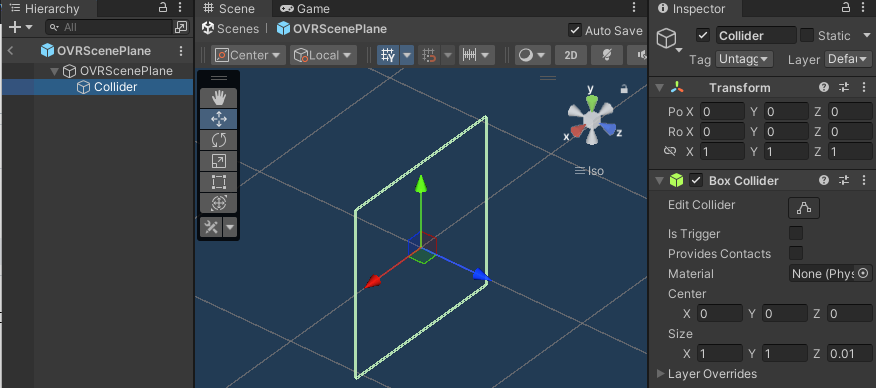Click the blue Z axis gizmo cone
876x388 pixels.
coord(608,130)
